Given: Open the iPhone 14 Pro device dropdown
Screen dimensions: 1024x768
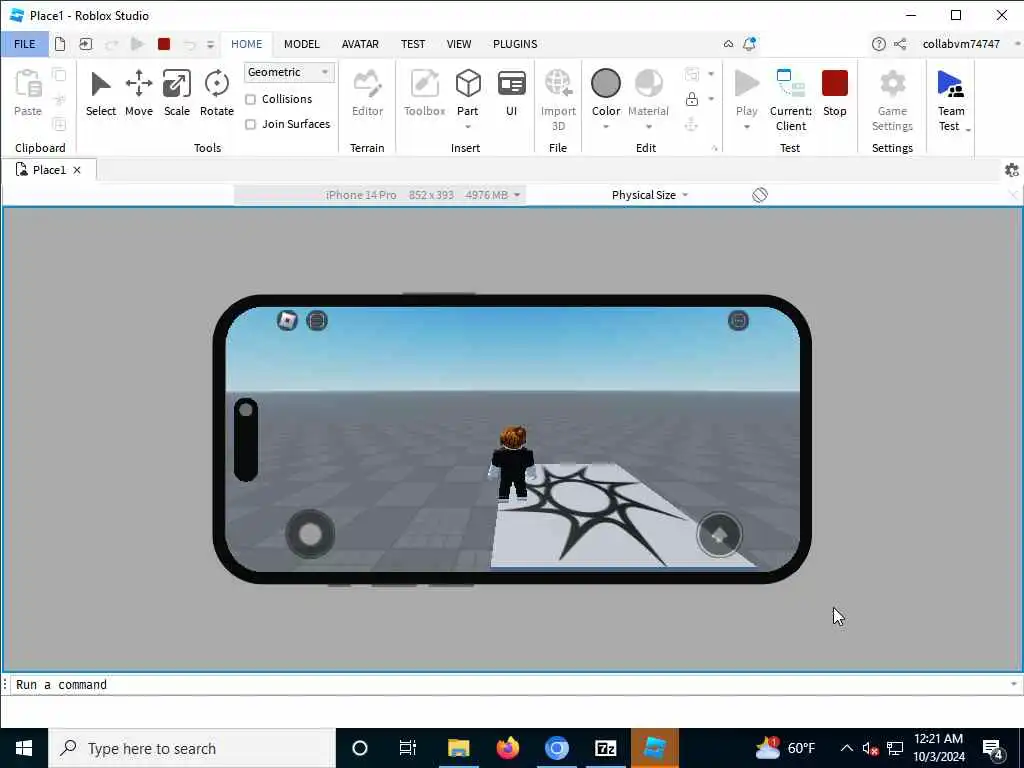Looking at the screenshot, I should (380, 195).
